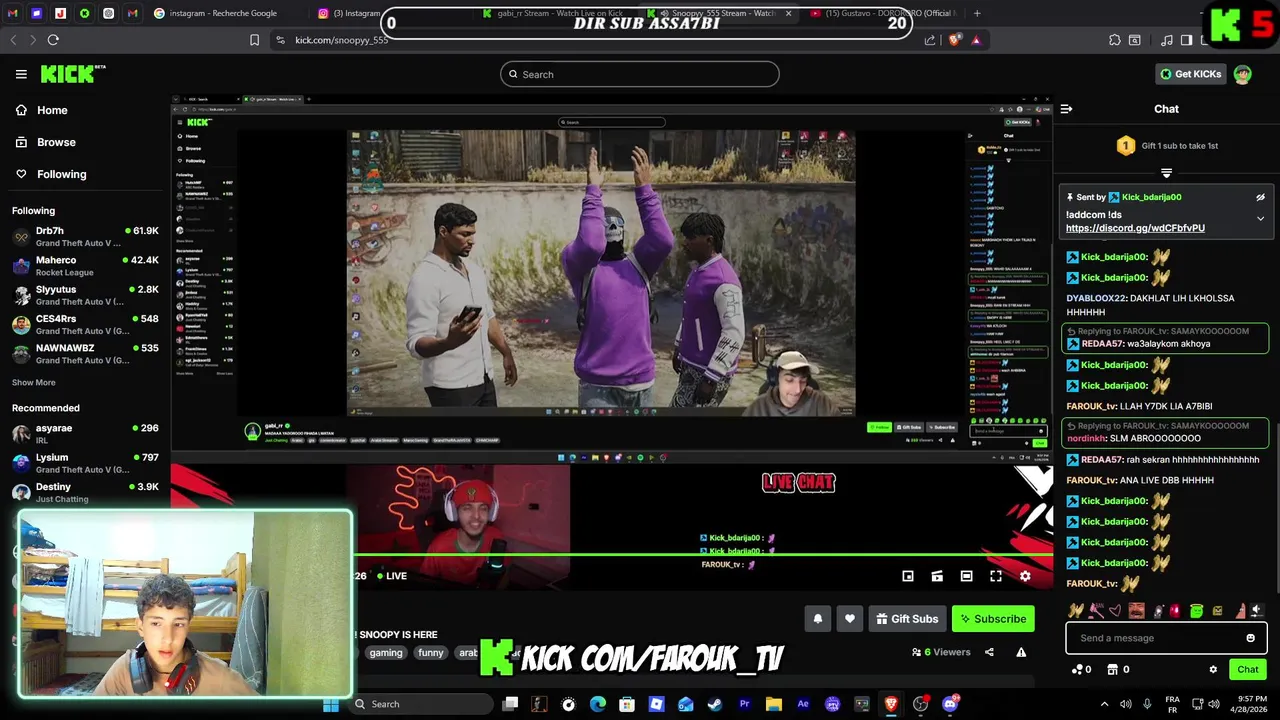Click the gaming tag
The width and height of the screenshot is (1280, 720).
click(x=385, y=653)
